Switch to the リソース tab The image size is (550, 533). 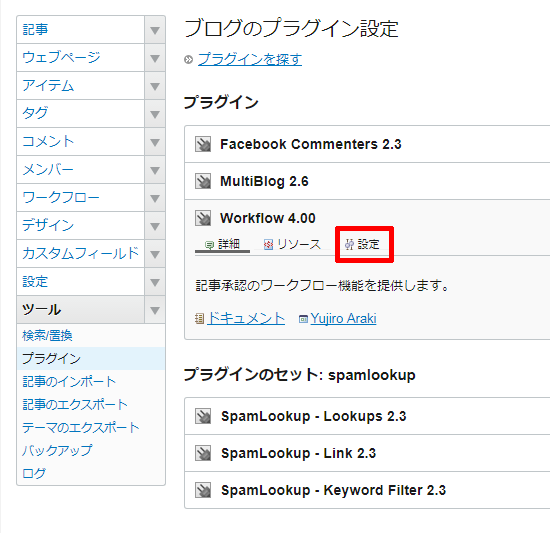pos(292,244)
